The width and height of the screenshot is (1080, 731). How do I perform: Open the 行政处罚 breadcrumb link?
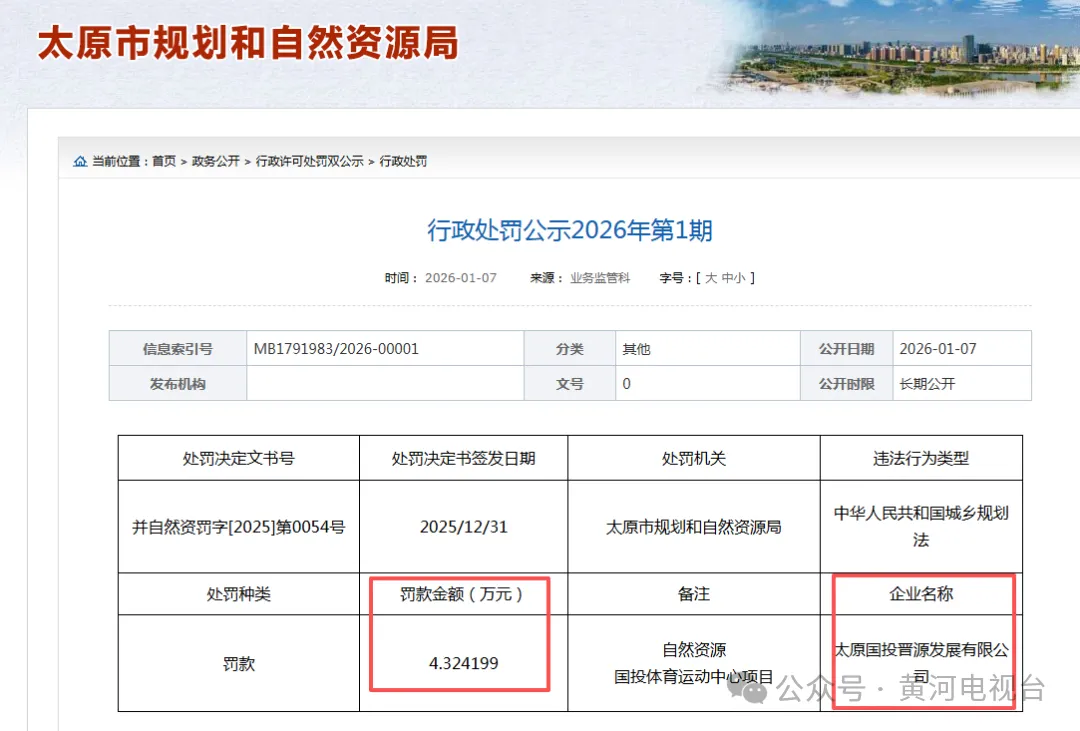coord(403,161)
